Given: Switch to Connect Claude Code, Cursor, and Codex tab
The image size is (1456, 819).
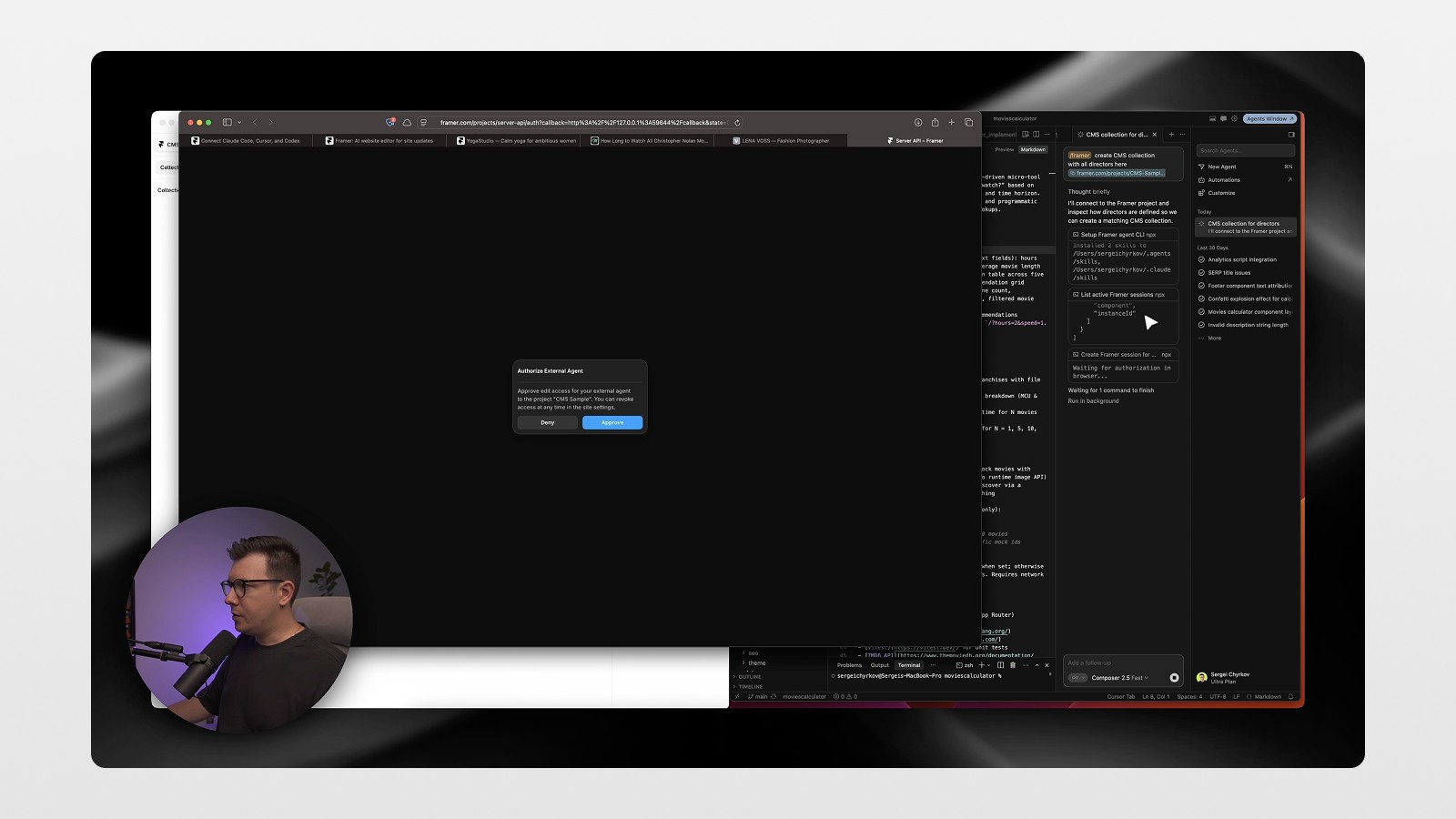Looking at the screenshot, I should [246, 140].
